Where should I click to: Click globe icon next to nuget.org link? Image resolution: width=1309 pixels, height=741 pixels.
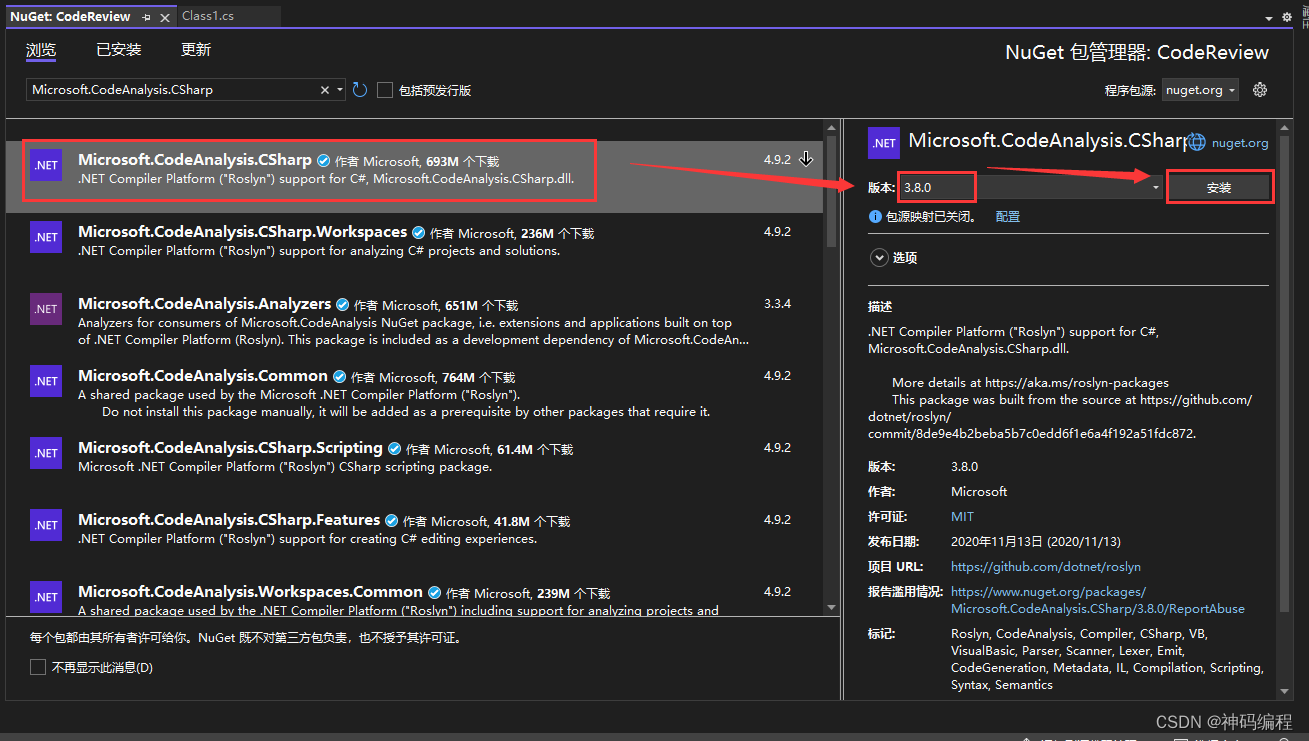tap(1196, 142)
